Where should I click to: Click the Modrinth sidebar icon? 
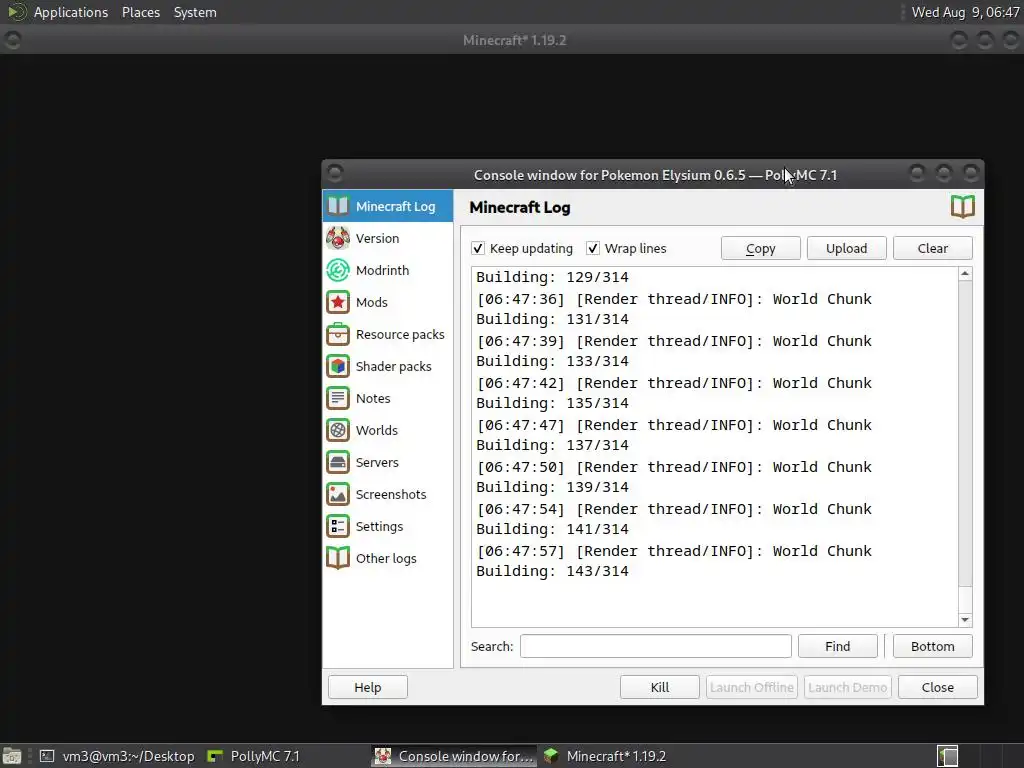338,270
